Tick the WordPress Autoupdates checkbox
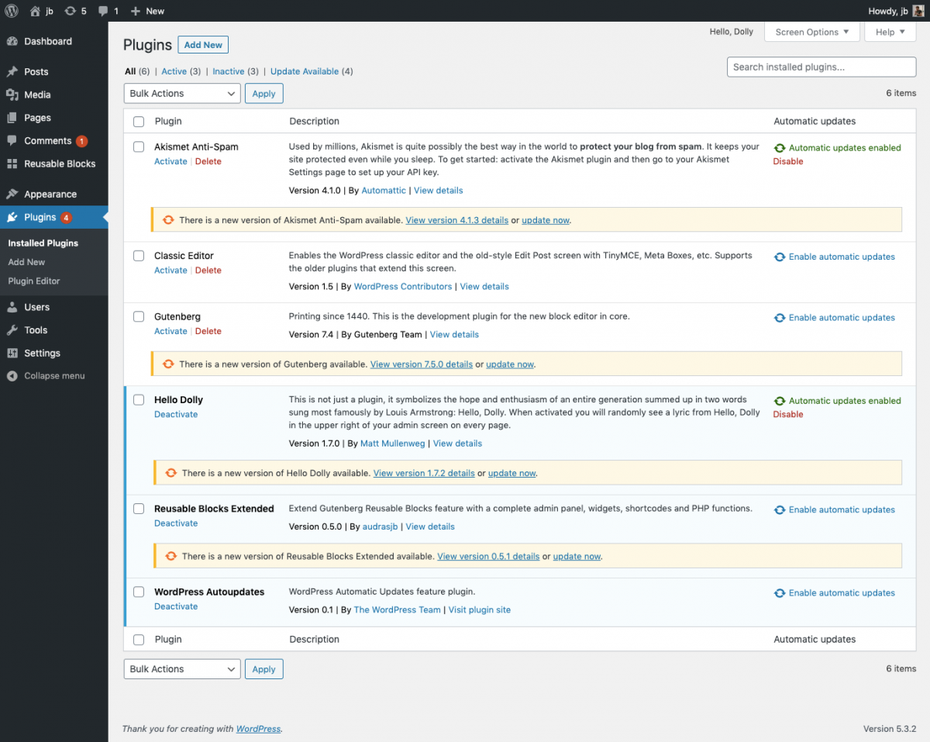930x742 pixels. (x=139, y=591)
